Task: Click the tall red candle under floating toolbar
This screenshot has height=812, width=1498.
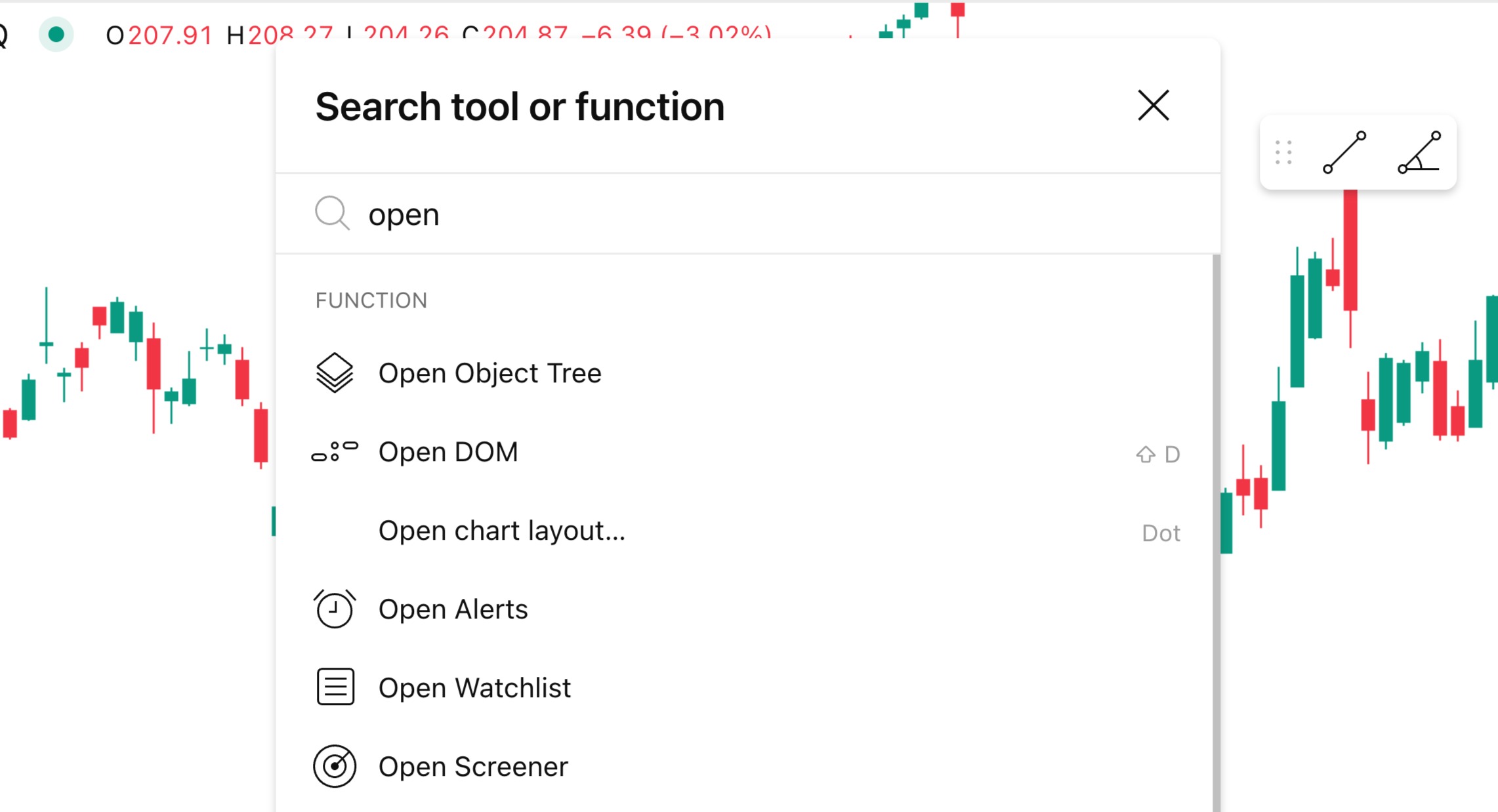Action: [1350, 249]
